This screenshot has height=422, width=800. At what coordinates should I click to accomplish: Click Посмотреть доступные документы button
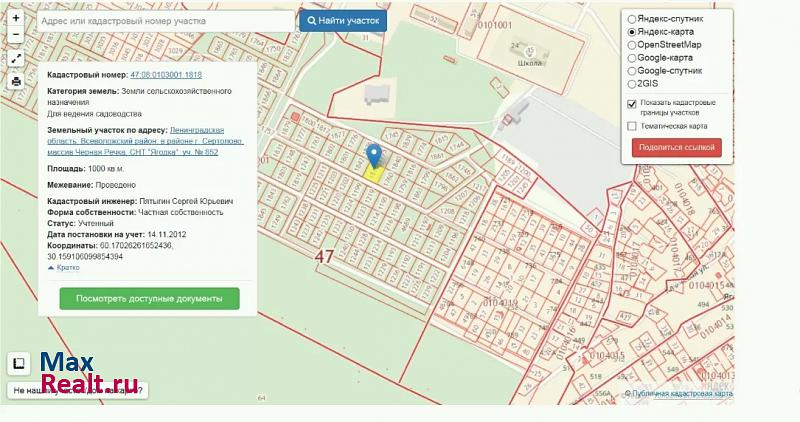pos(149,298)
